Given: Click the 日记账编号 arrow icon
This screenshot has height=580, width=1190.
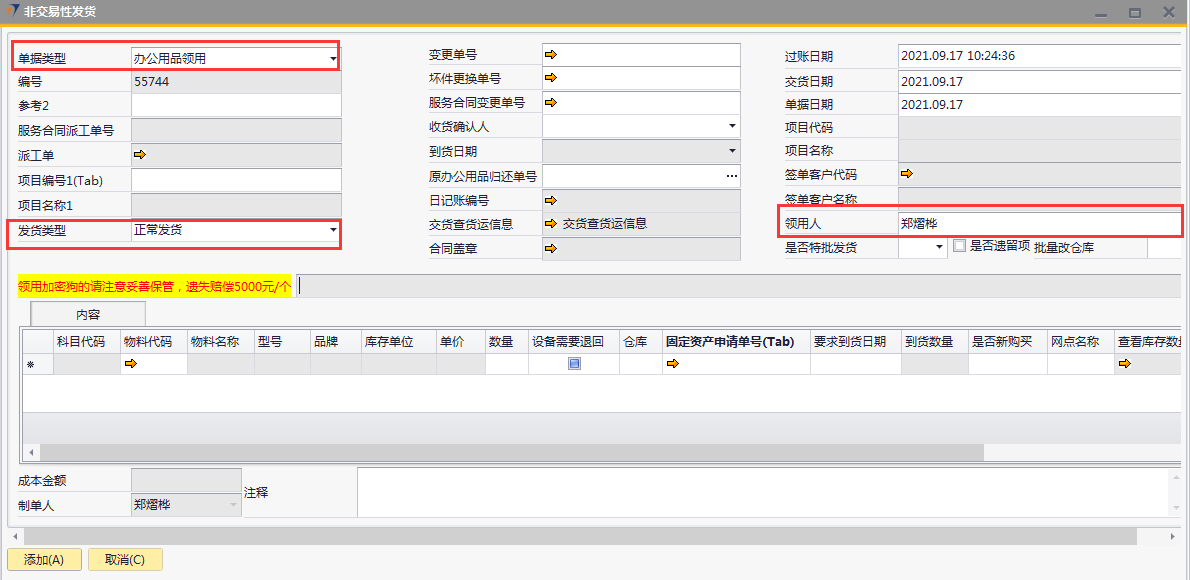Looking at the screenshot, I should [550, 200].
